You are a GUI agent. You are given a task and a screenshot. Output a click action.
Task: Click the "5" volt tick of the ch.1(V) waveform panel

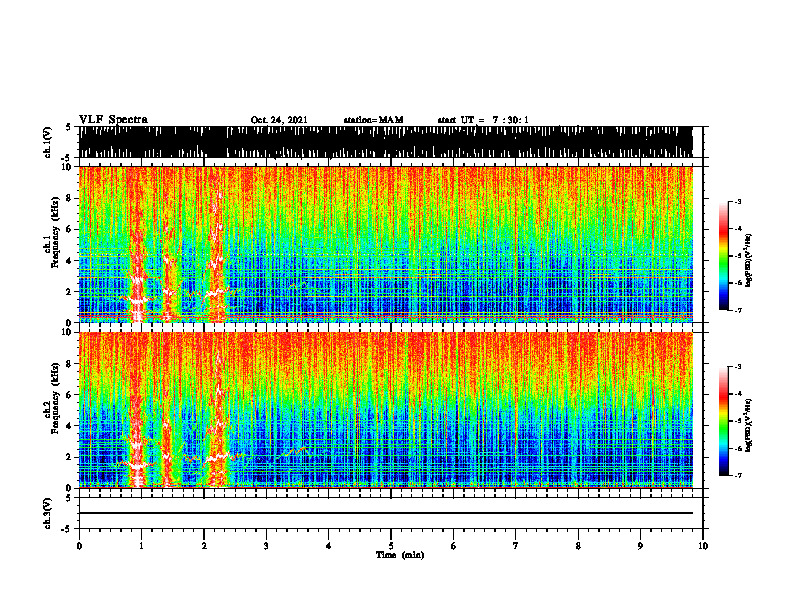pos(68,127)
